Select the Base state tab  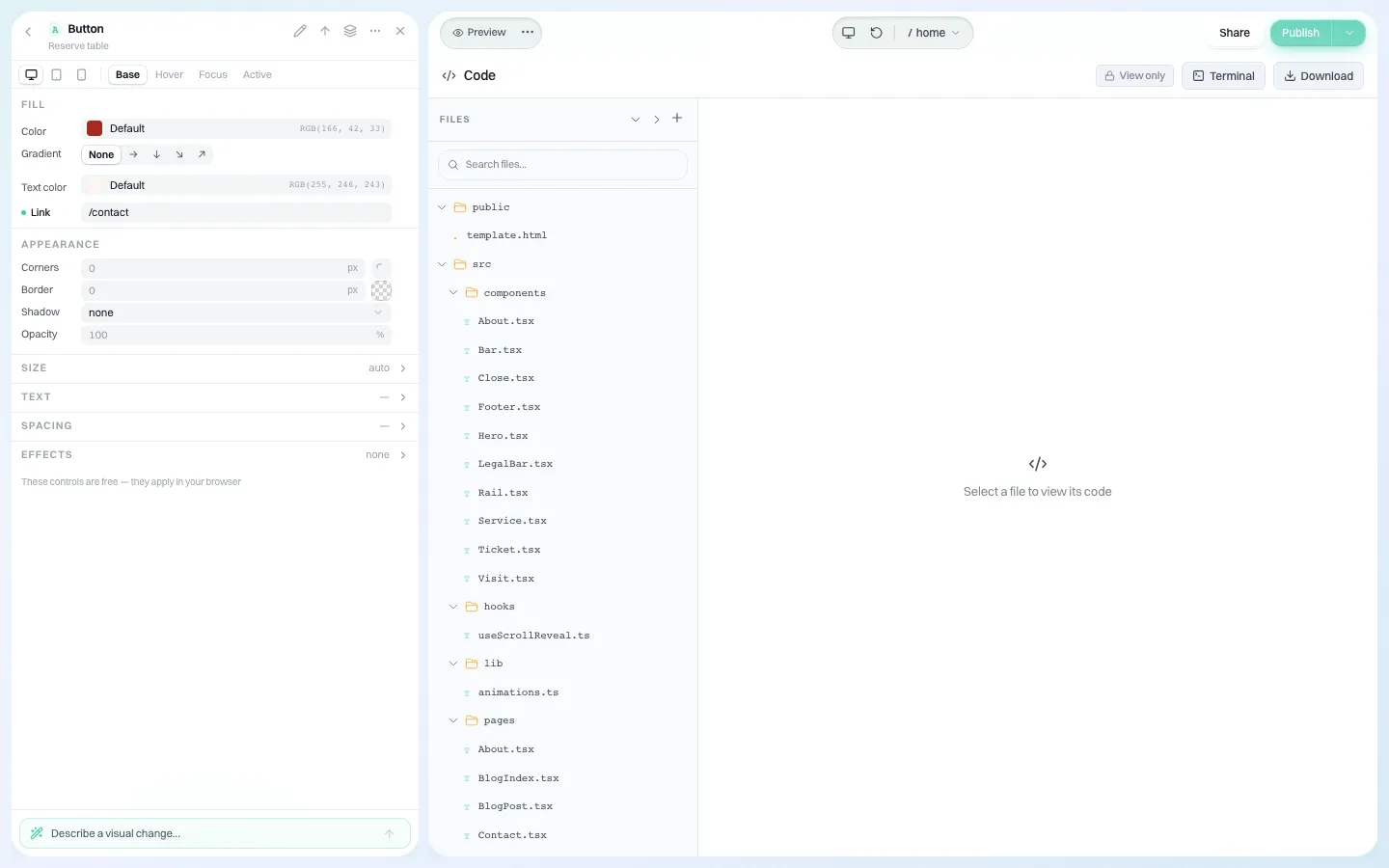pyautogui.click(x=127, y=74)
